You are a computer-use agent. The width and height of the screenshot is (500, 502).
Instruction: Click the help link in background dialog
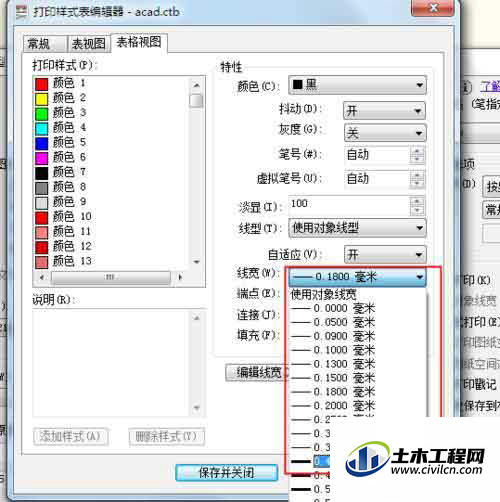click(490, 87)
